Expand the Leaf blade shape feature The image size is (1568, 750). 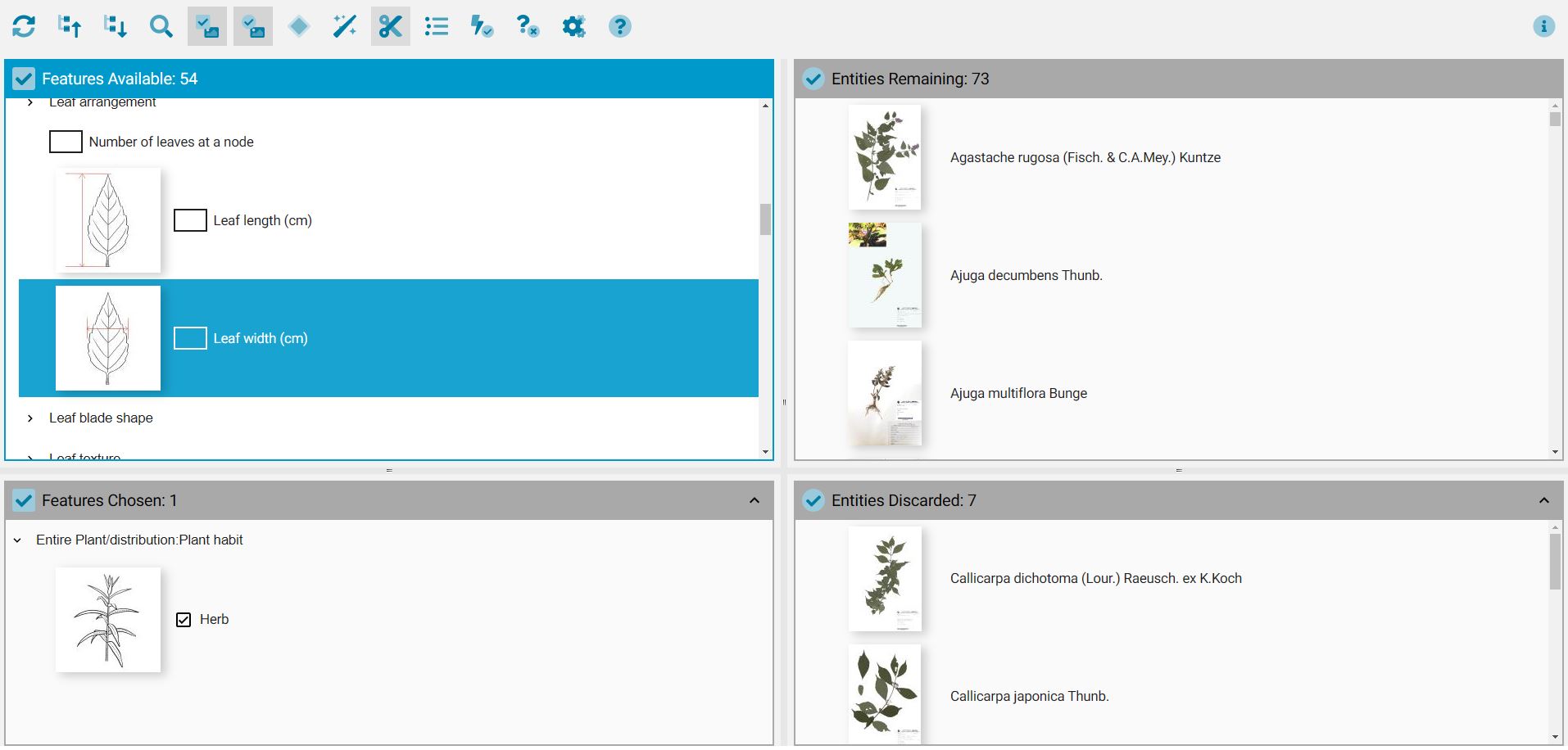(30, 418)
